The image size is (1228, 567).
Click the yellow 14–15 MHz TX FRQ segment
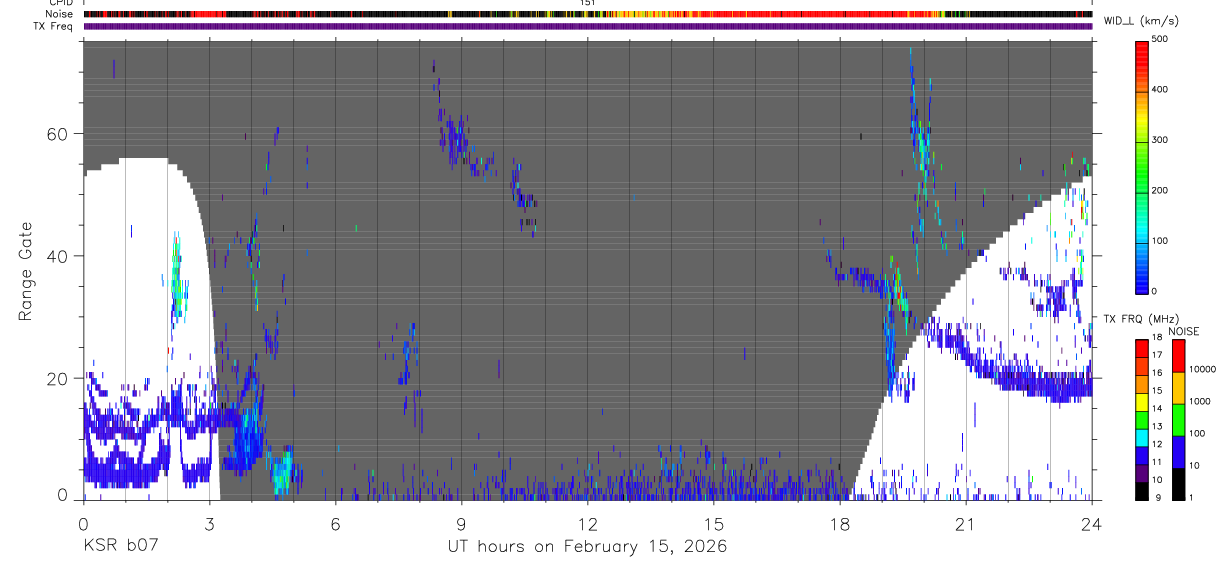point(1141,401)
